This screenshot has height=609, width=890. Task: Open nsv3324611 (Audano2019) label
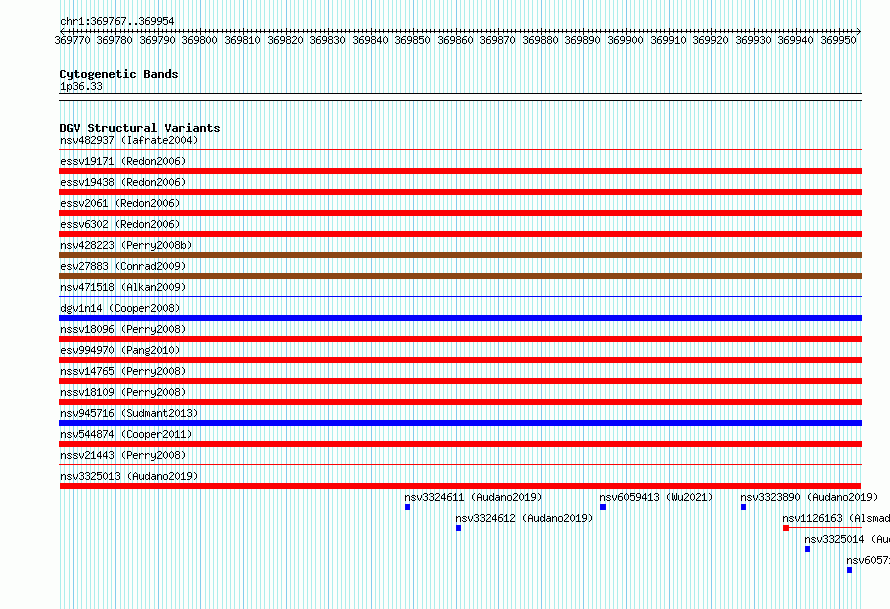pyautogui.click(x=473, y=497)
